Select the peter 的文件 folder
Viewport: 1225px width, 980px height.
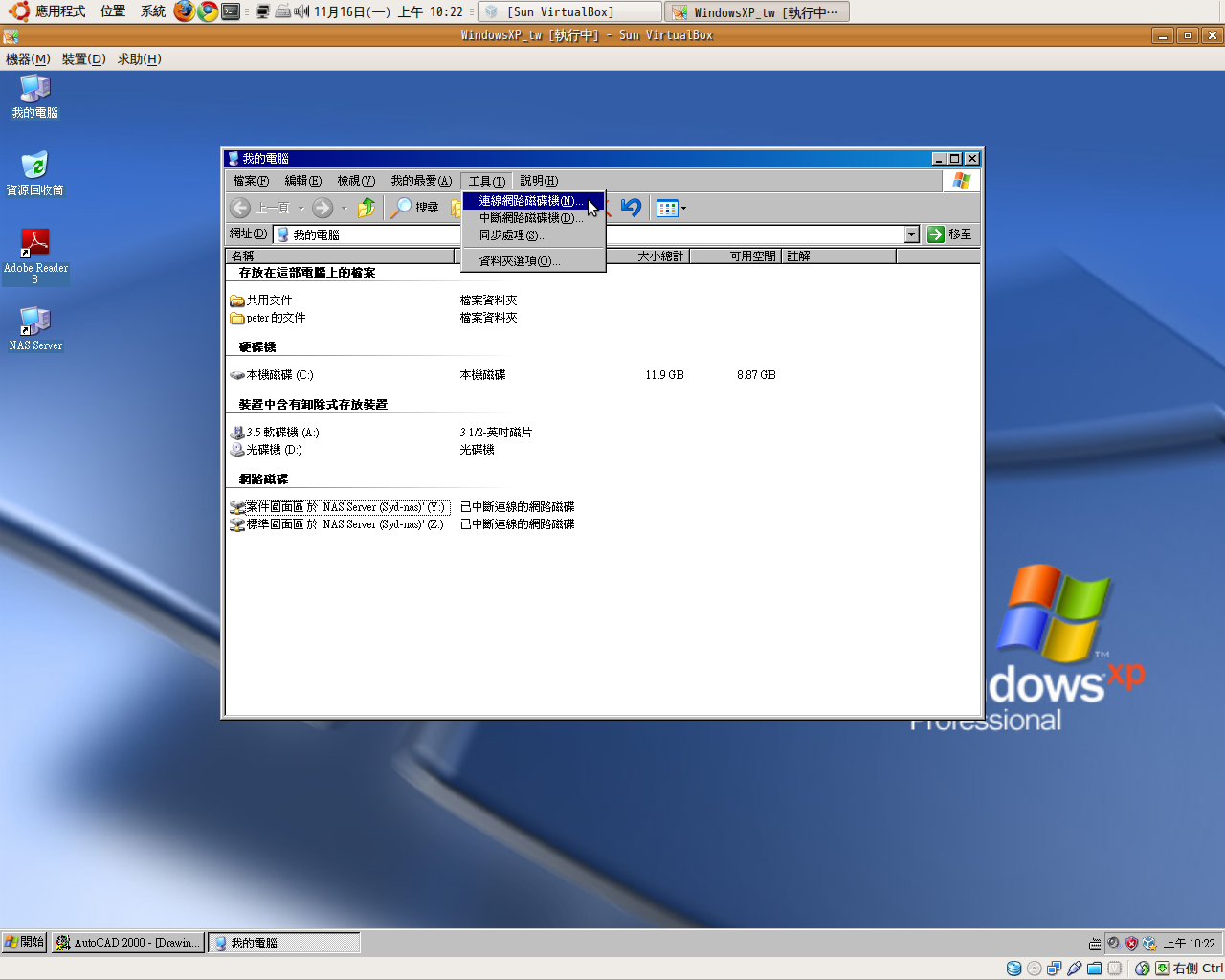point(268,318)
